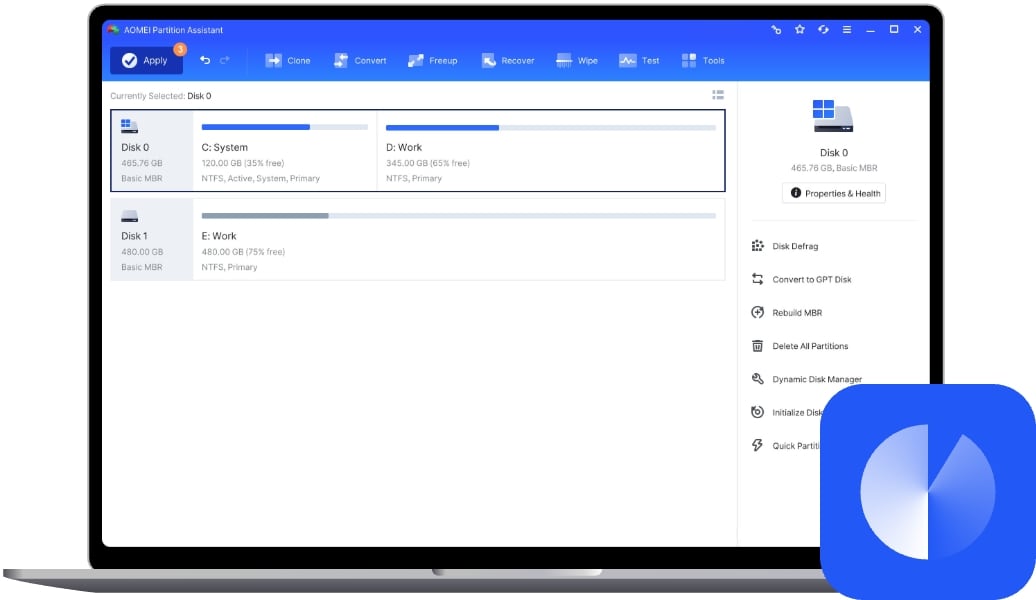This screenshot has height=600, width=1036.
Task: Click the refresh icon in title bar
Action: (x=823, y=29)
